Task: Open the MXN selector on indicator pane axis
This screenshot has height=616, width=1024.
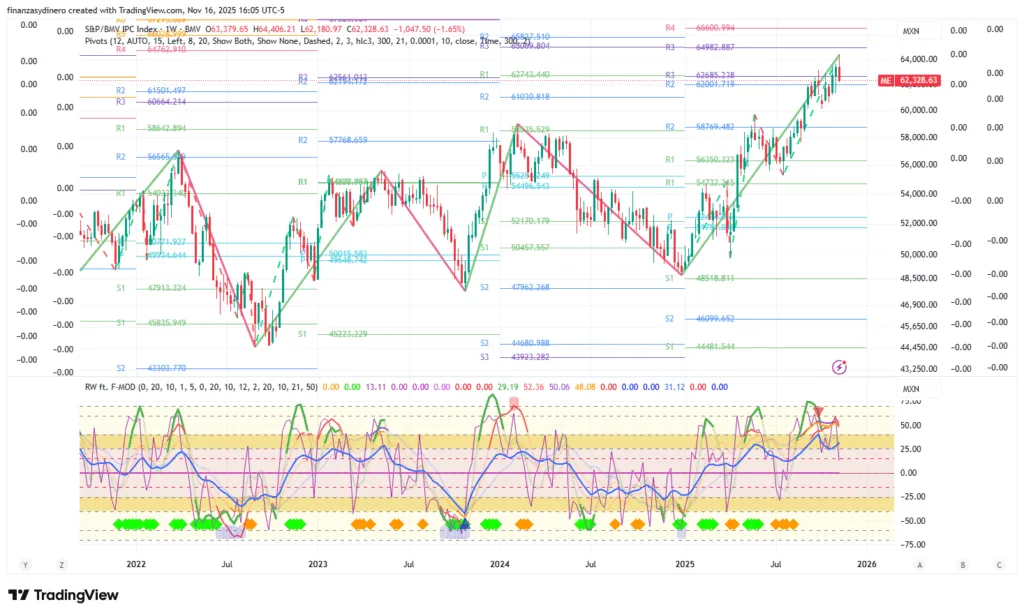Action: [x=910, y=388]
